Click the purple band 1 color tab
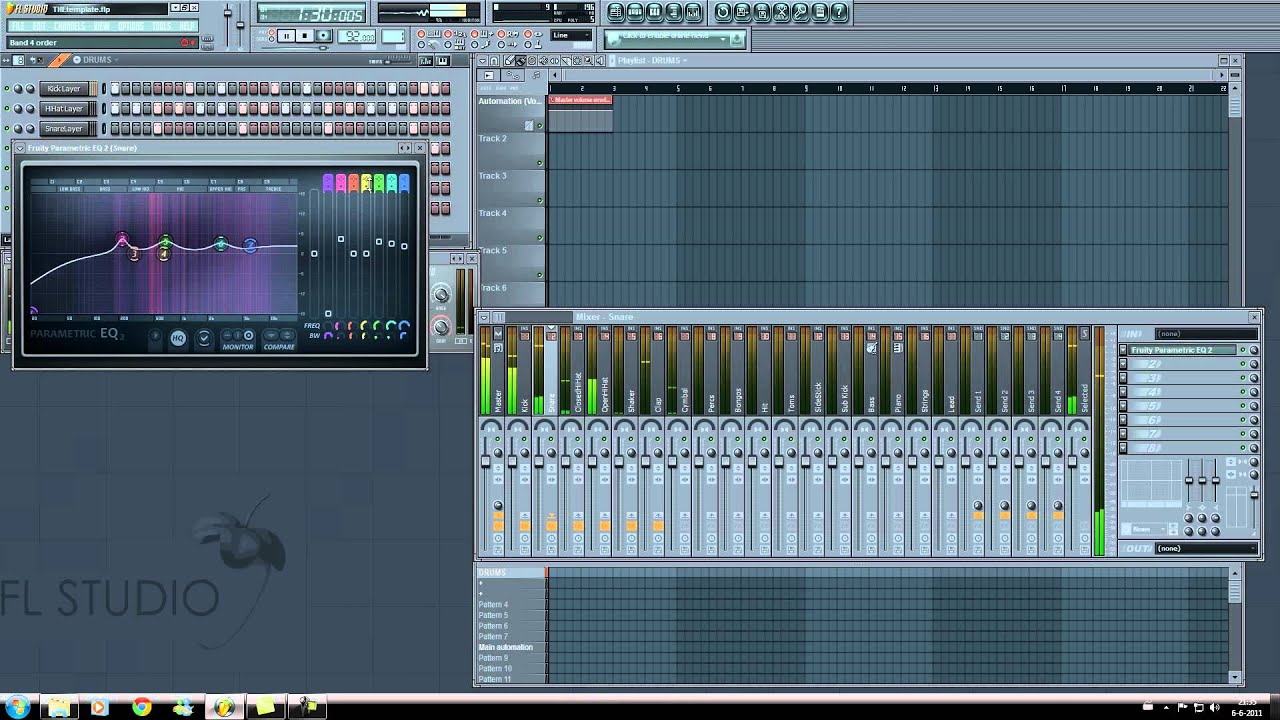 [x=328, y=182]
